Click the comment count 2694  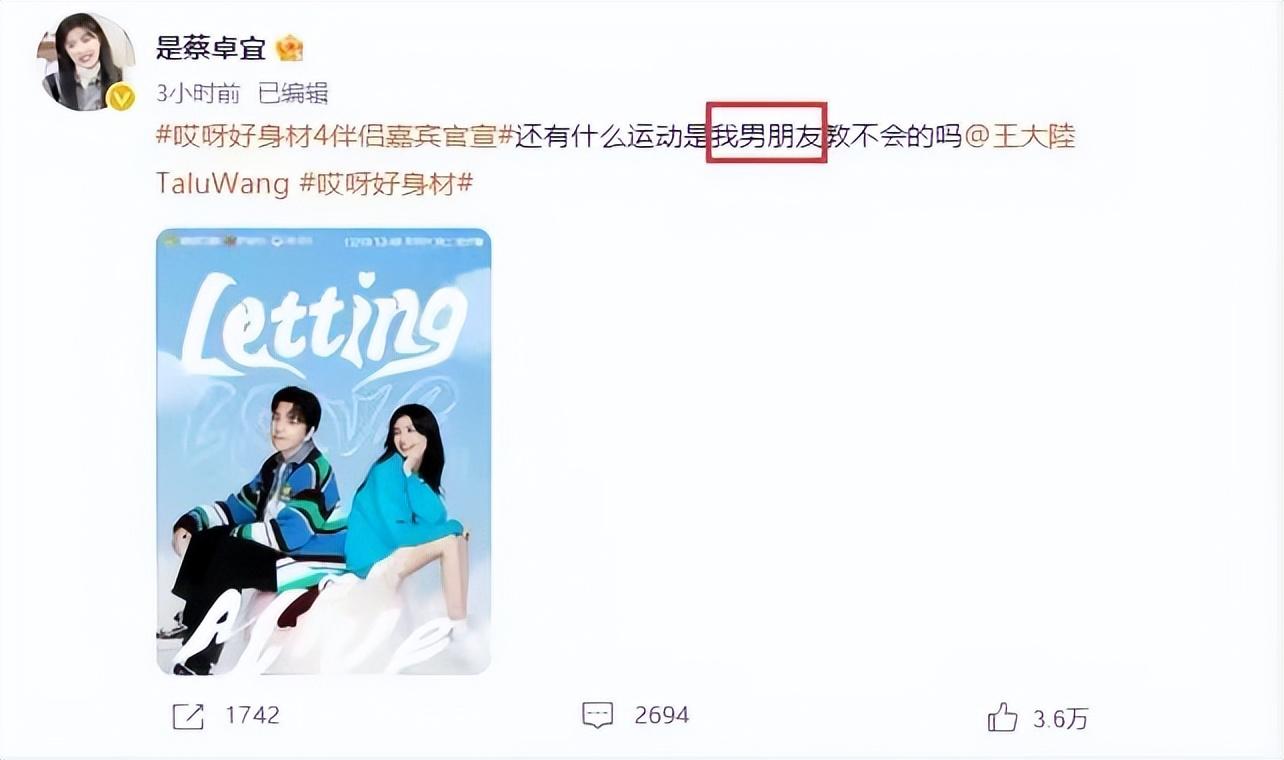click(662, 715)
